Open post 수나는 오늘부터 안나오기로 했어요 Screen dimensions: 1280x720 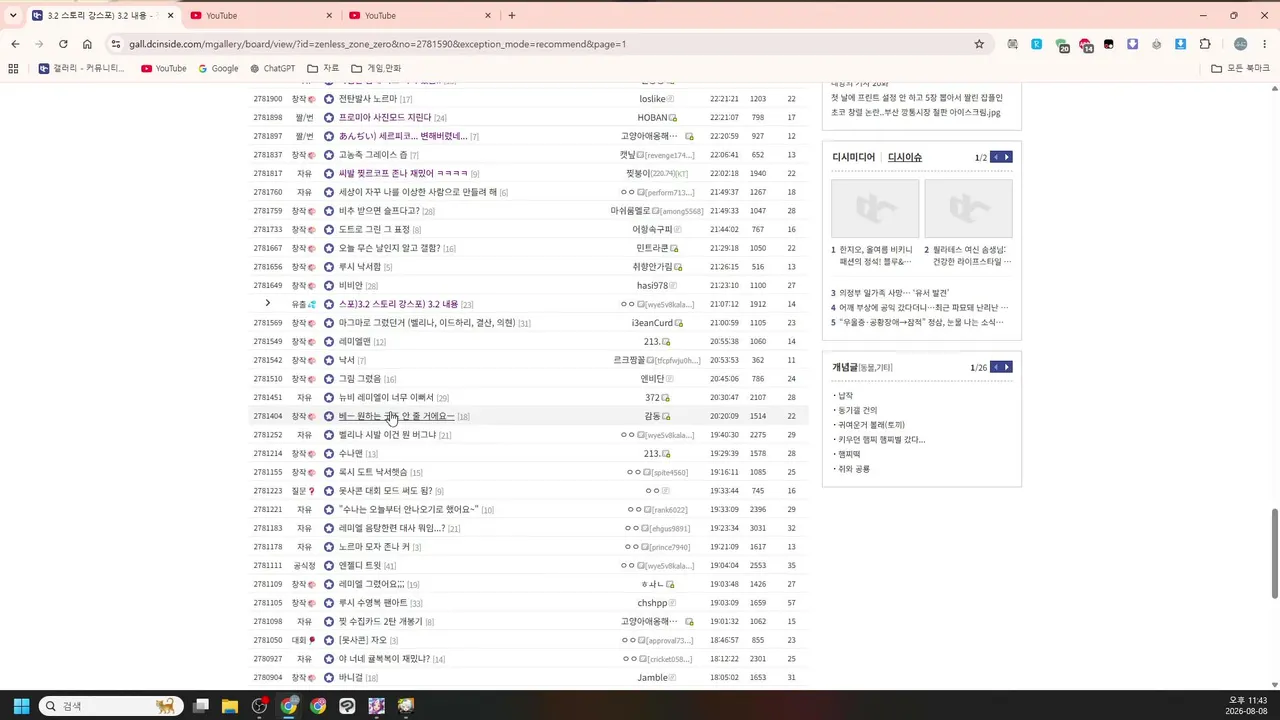[x=409, y=510]
